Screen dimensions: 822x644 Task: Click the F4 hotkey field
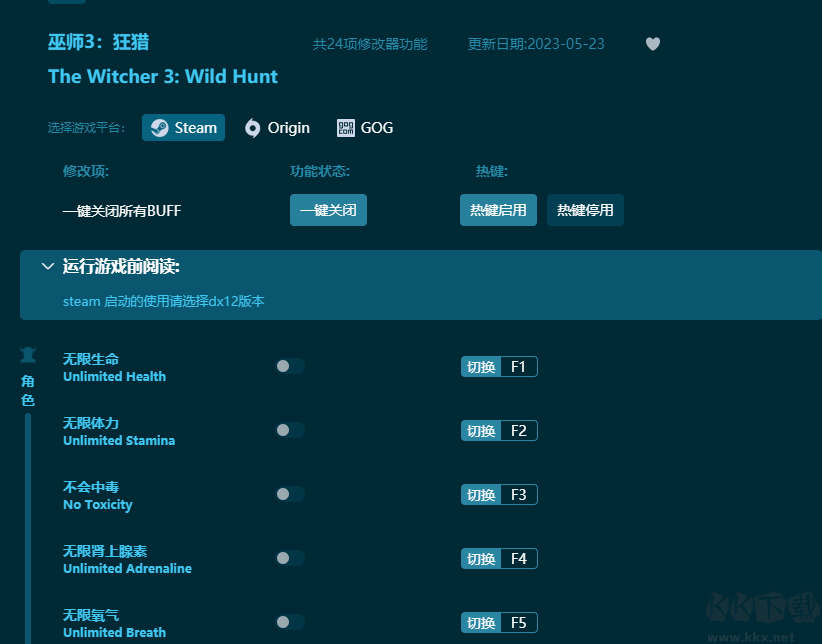[x=519, y=559]
